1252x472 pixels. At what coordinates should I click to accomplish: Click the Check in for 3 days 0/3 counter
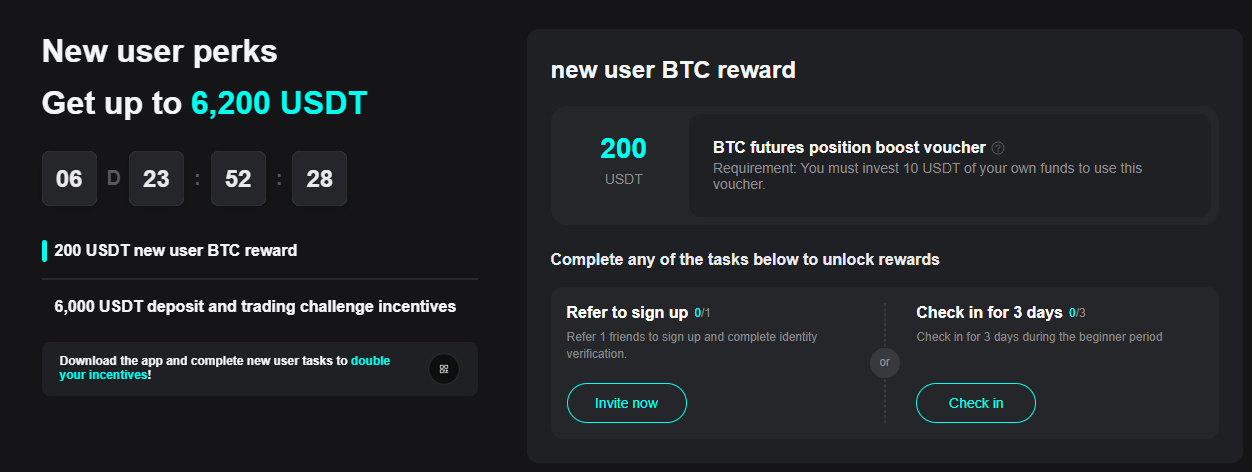click(1079, 313)
